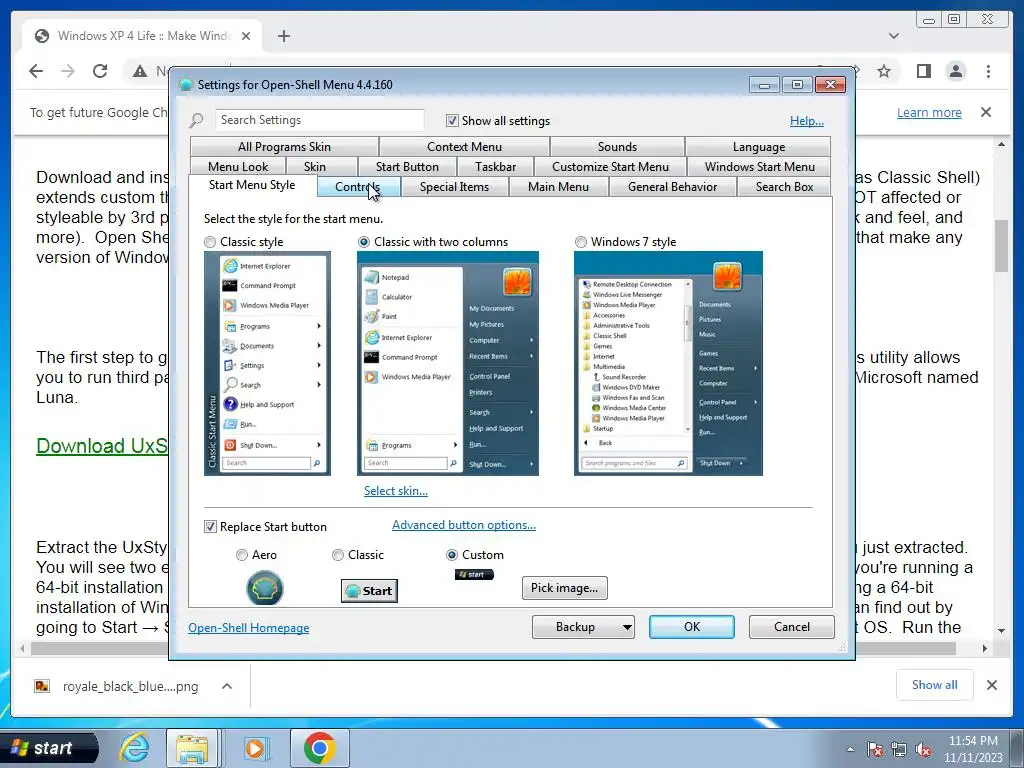
Task: Open the Chrome side panel
Action: pyautogui.click(x=923, y=71)
